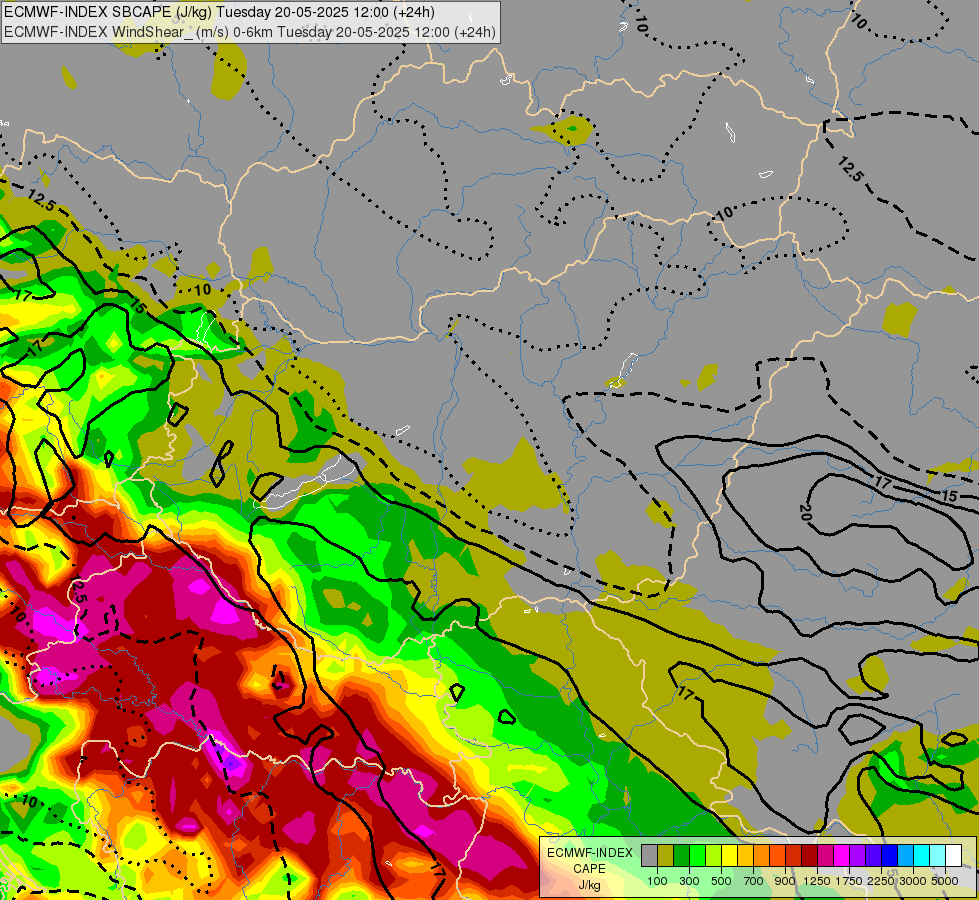Viewport: 979px width, 900px height.
Task: Click the '20' wind shear contour label
Action: point(805,513)
